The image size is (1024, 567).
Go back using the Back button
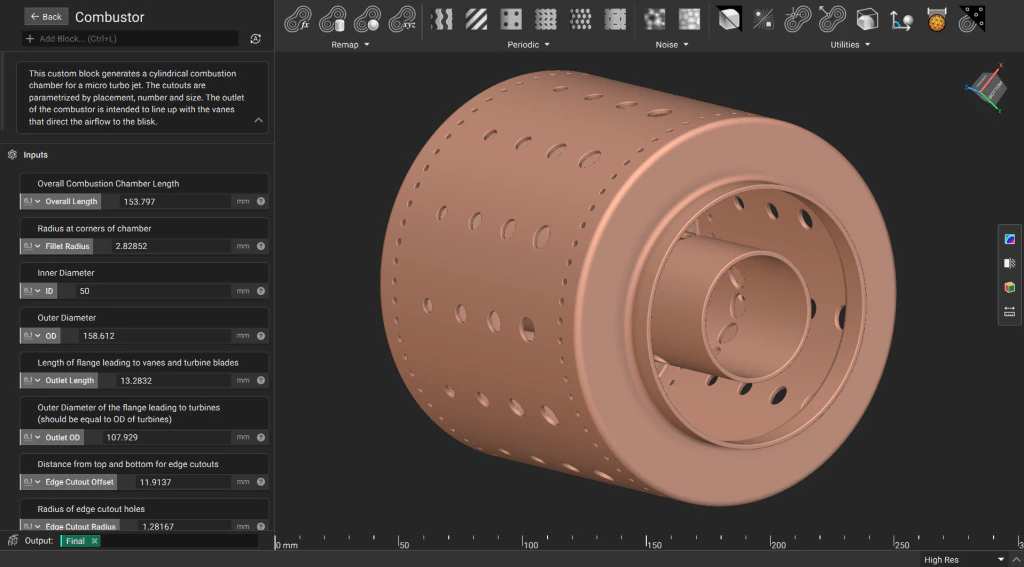[x=45, y=16]
